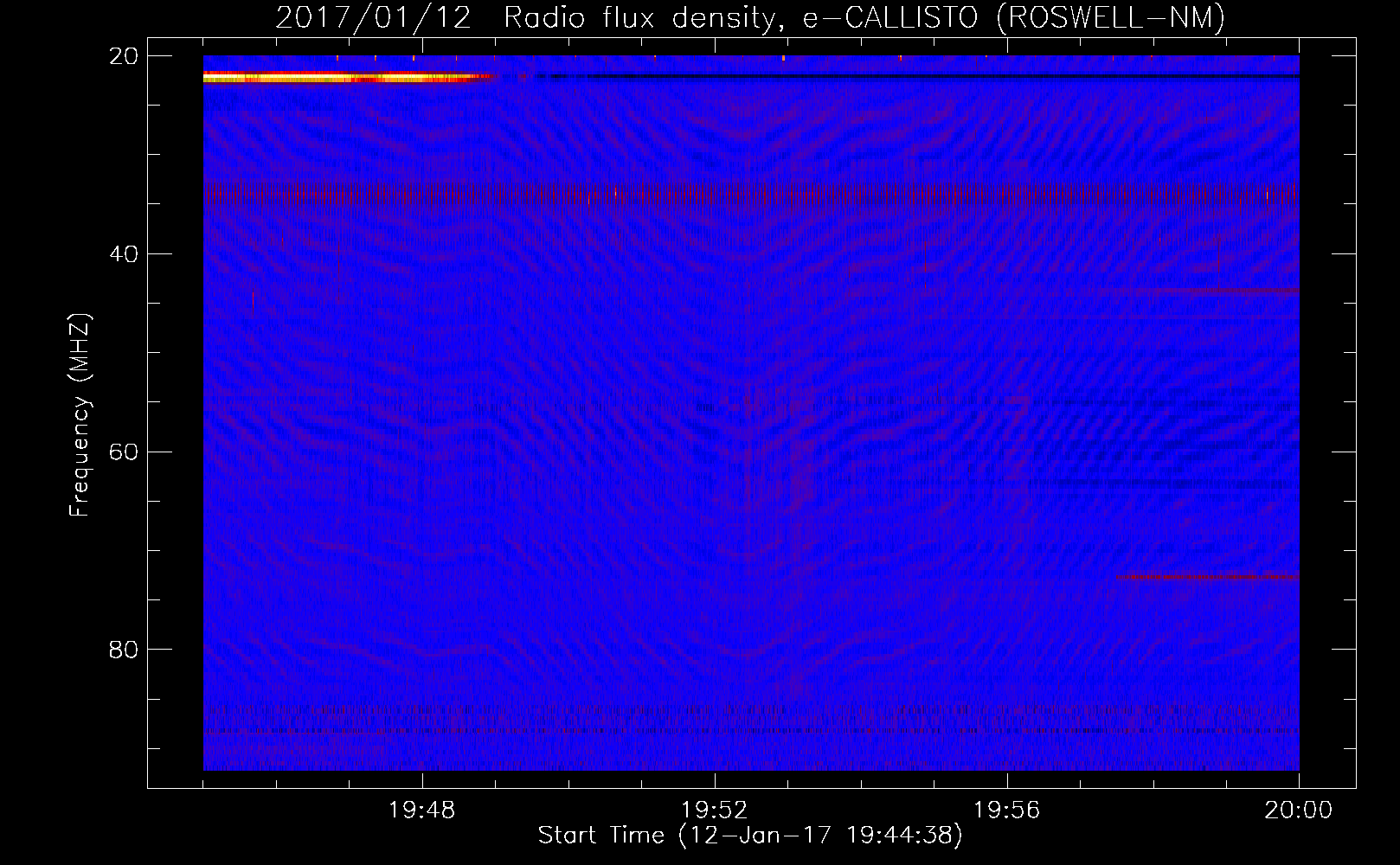
Task: Click the 60 frequency tick label
Action: pyautogui.click(x=123, y=452)
